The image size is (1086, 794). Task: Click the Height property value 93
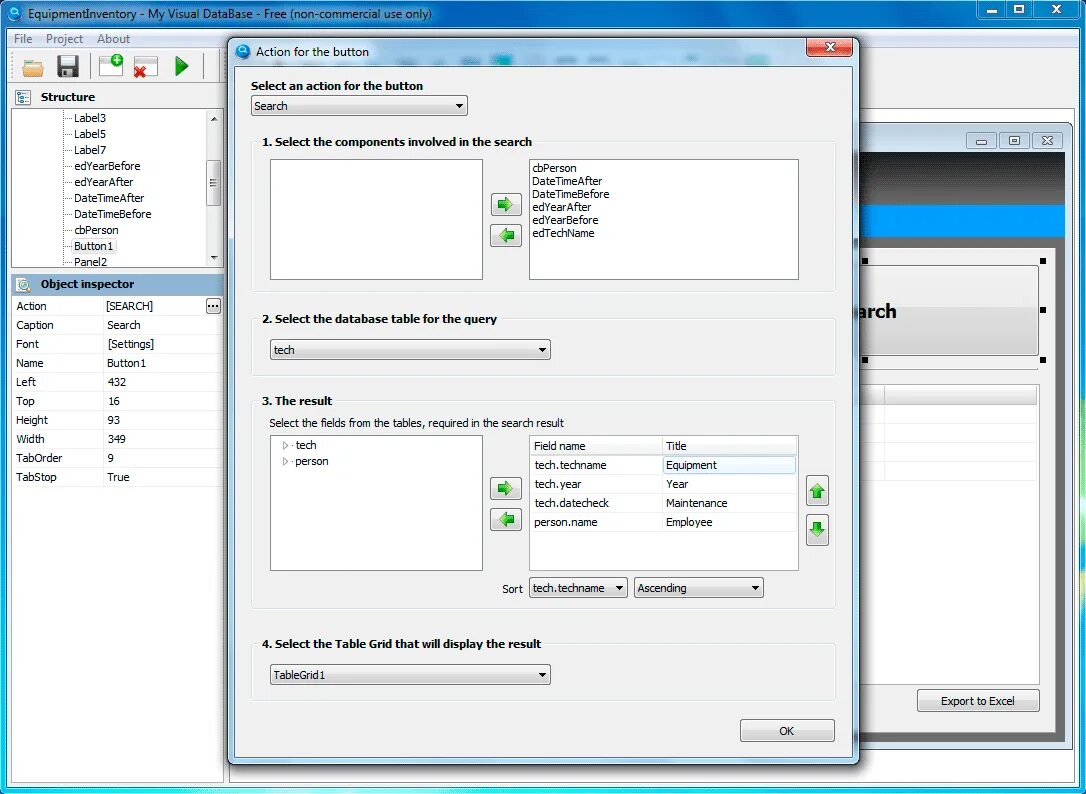coord(162,421)
